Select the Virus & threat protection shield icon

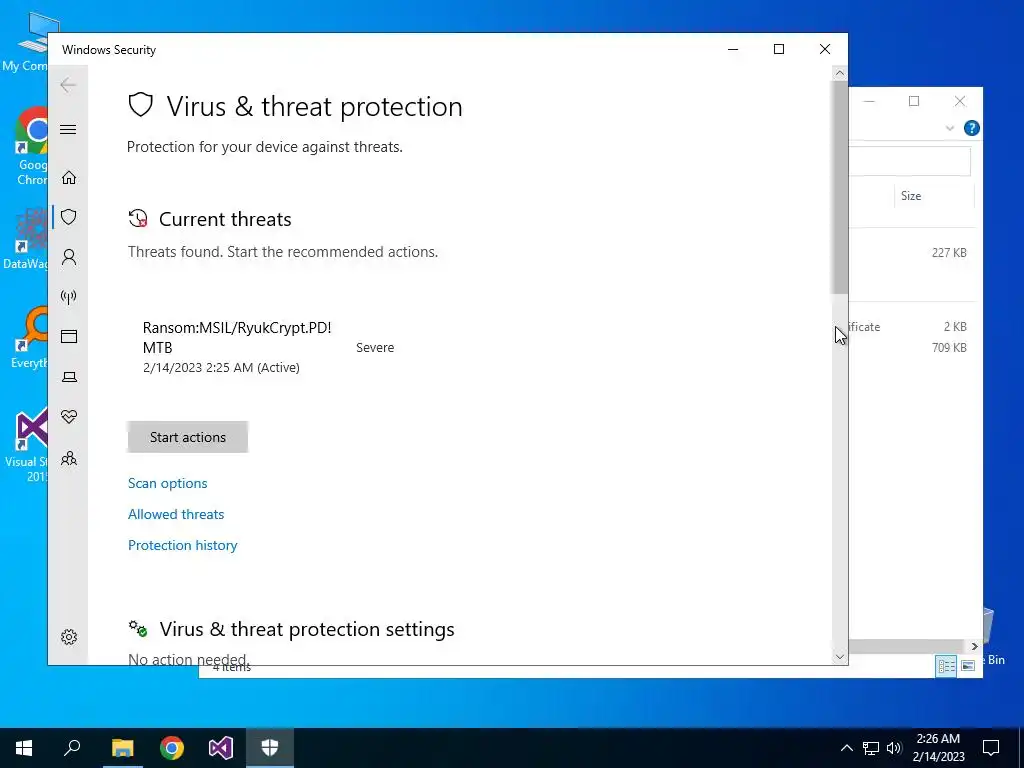click(x=69, y=217)
